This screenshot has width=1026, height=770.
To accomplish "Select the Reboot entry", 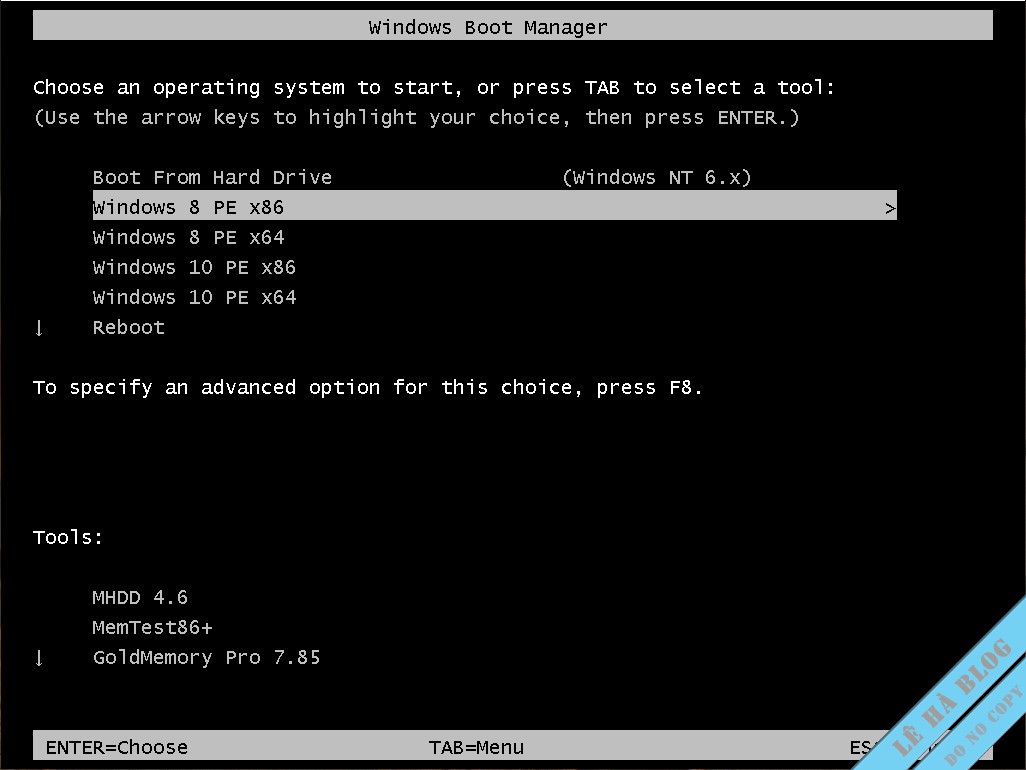I will [128, 328].
